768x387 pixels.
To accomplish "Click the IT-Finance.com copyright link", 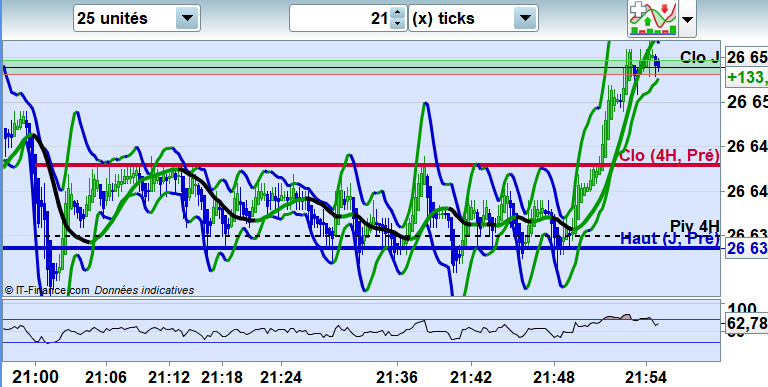I will pyautogui.click(x=47, y=290).
